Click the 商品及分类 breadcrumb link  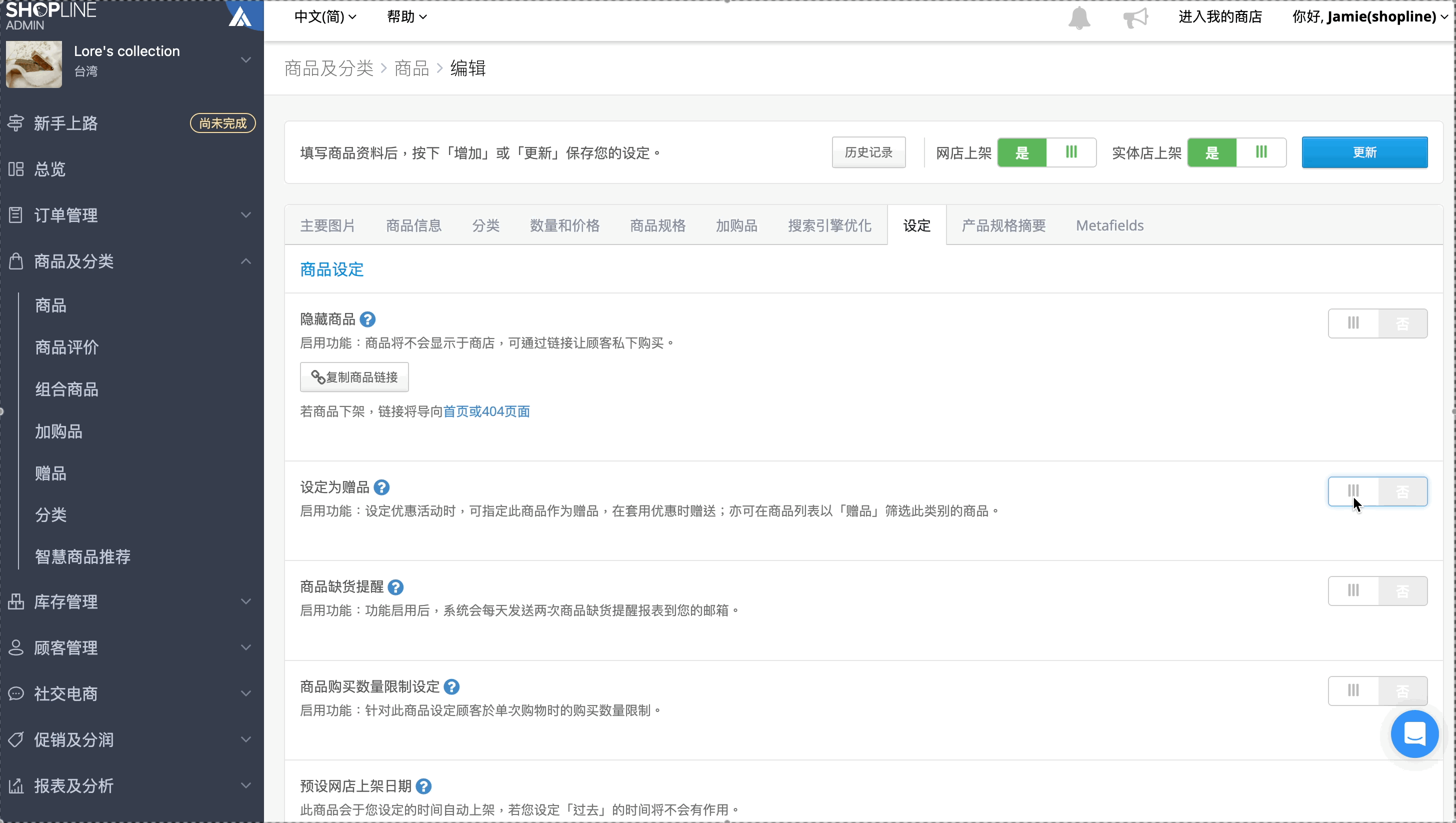329,68
